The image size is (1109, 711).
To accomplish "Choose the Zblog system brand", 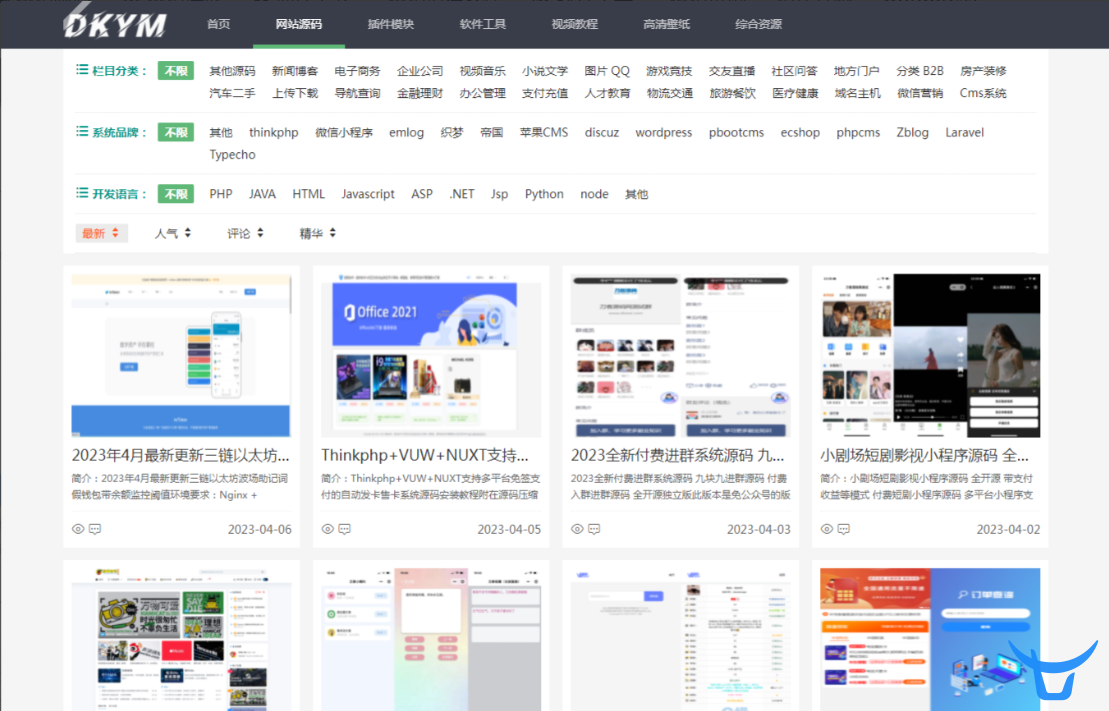I will (x=912, y=132).
